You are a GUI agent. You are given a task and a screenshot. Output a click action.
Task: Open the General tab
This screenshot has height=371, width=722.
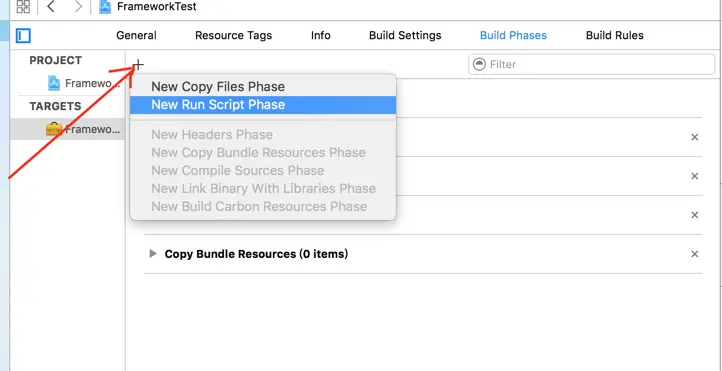pos(136,35)
